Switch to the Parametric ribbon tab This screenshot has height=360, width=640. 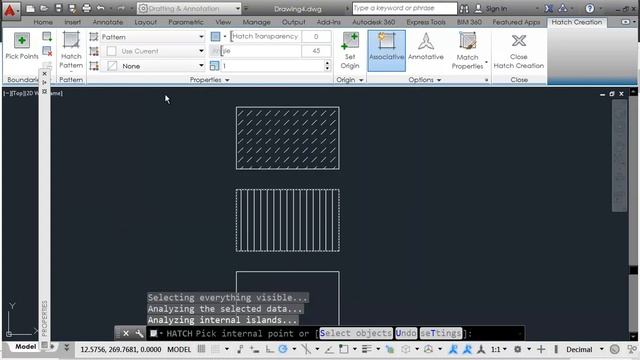tap(186, 22)
